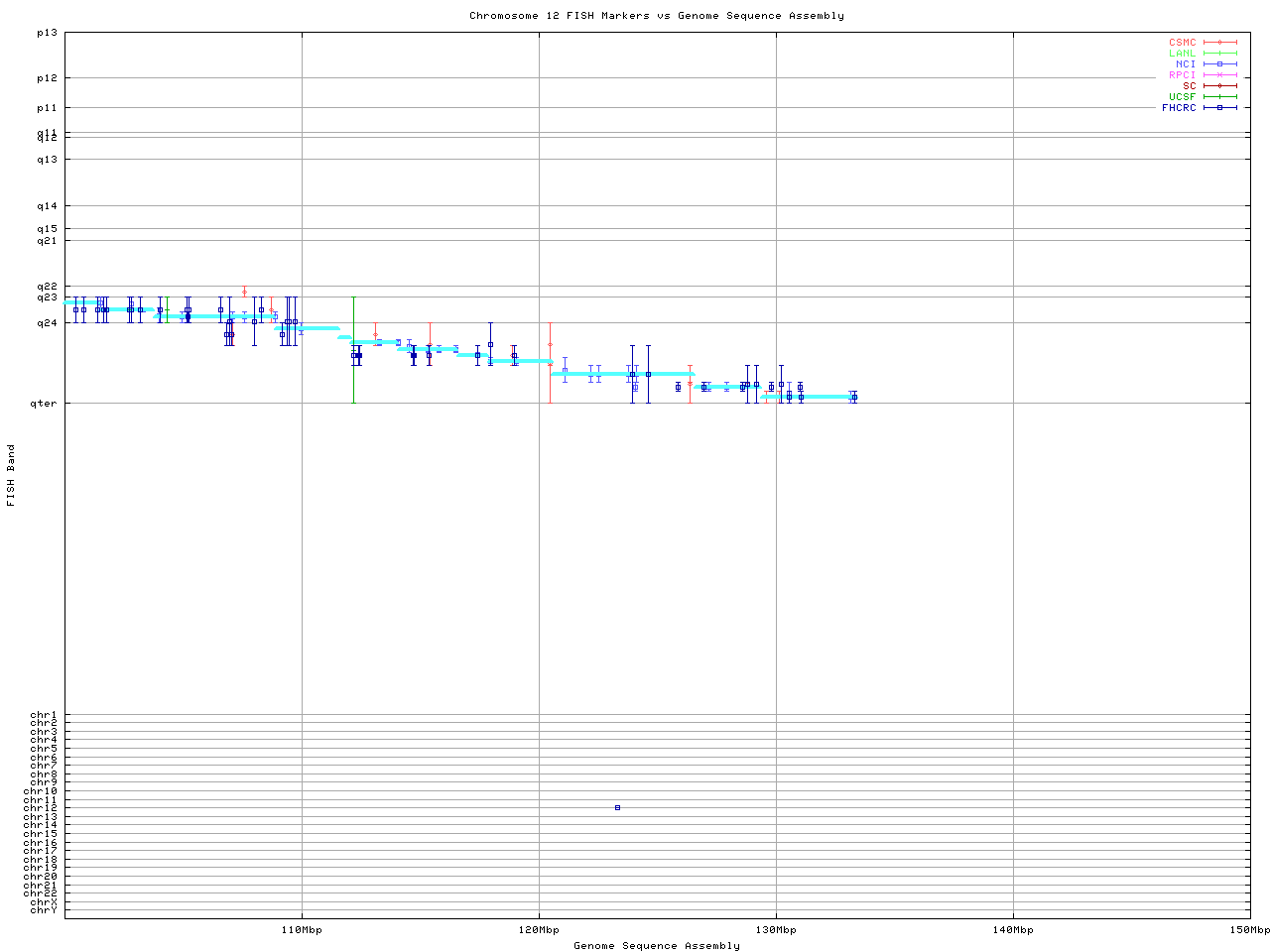
Task: Click the NCI legend square marker
Action: pos(1219,64)
